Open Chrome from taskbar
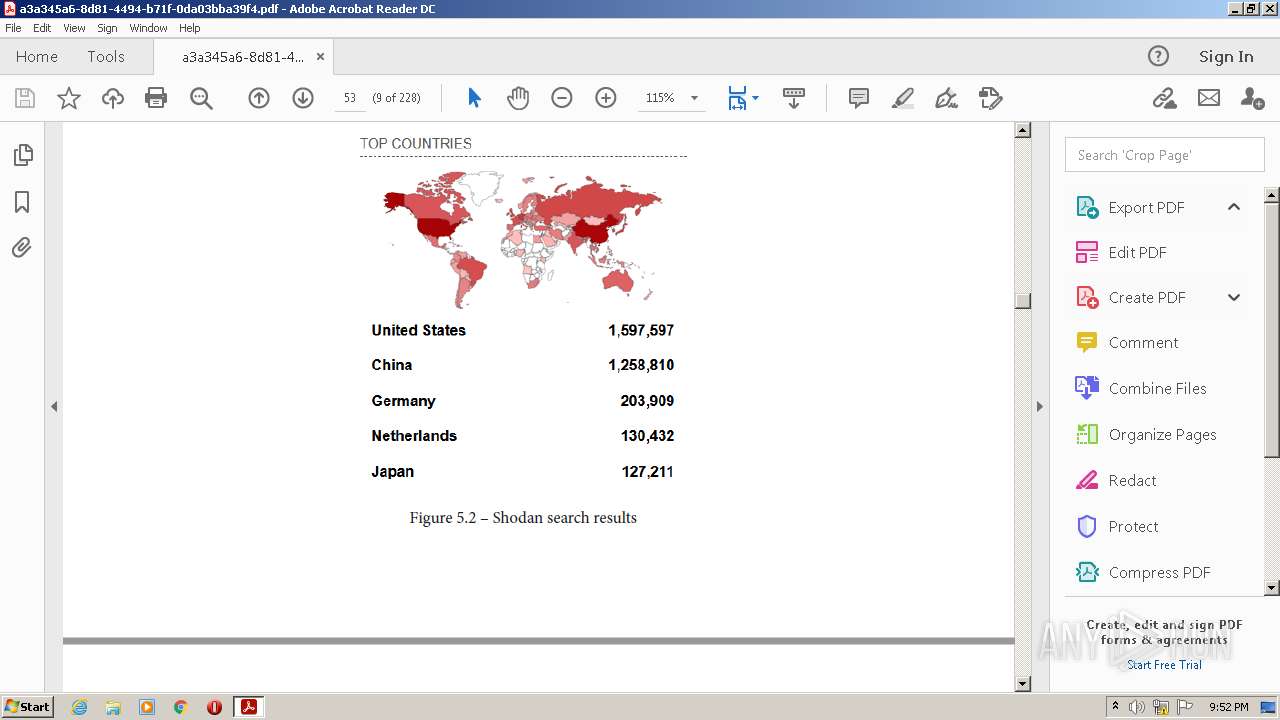The width and height of the screenshot is (1280, 720). [x=180, y=707]
